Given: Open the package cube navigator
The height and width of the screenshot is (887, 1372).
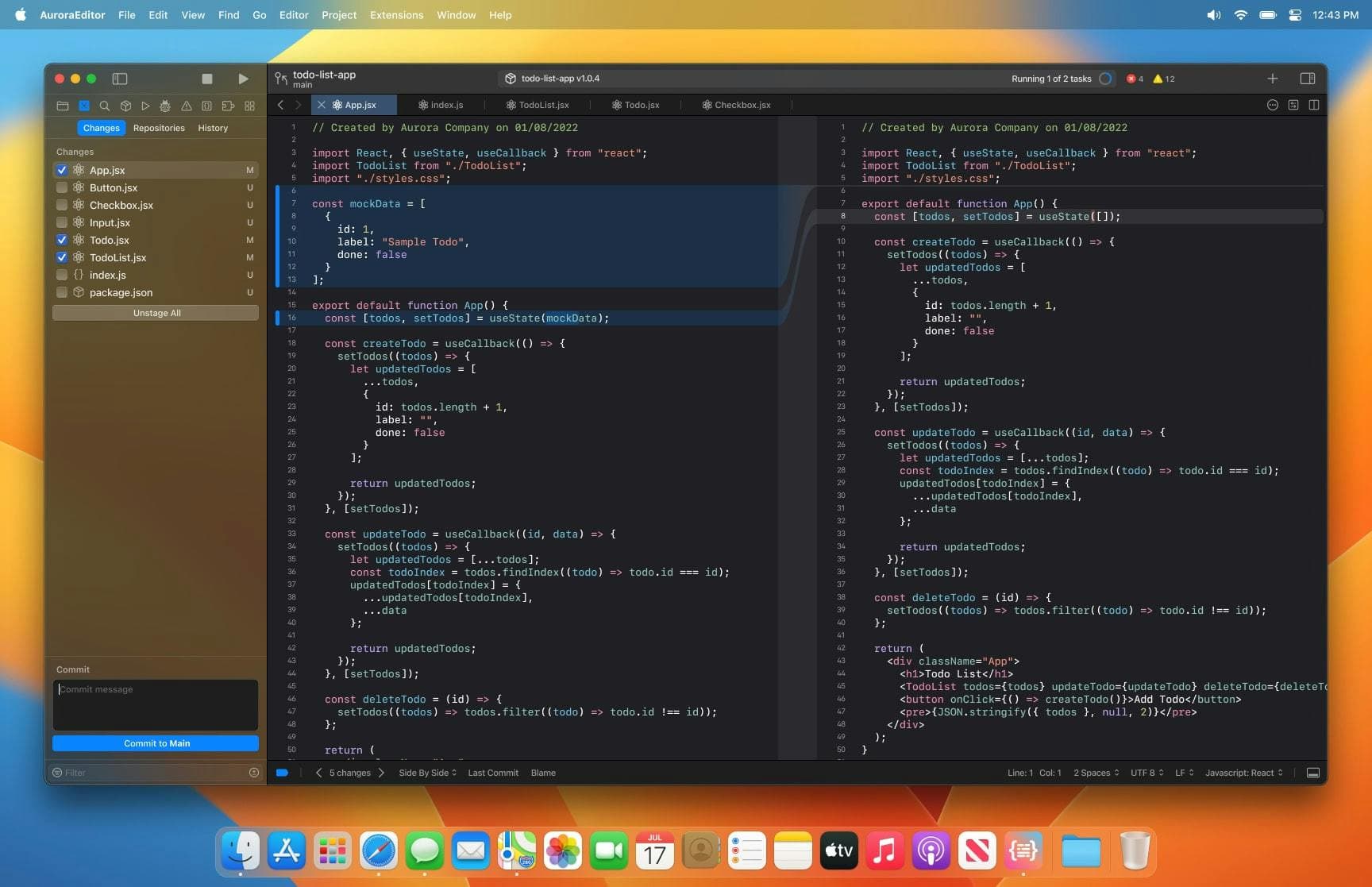Looking at the screenshot, I should coord(125,106).
